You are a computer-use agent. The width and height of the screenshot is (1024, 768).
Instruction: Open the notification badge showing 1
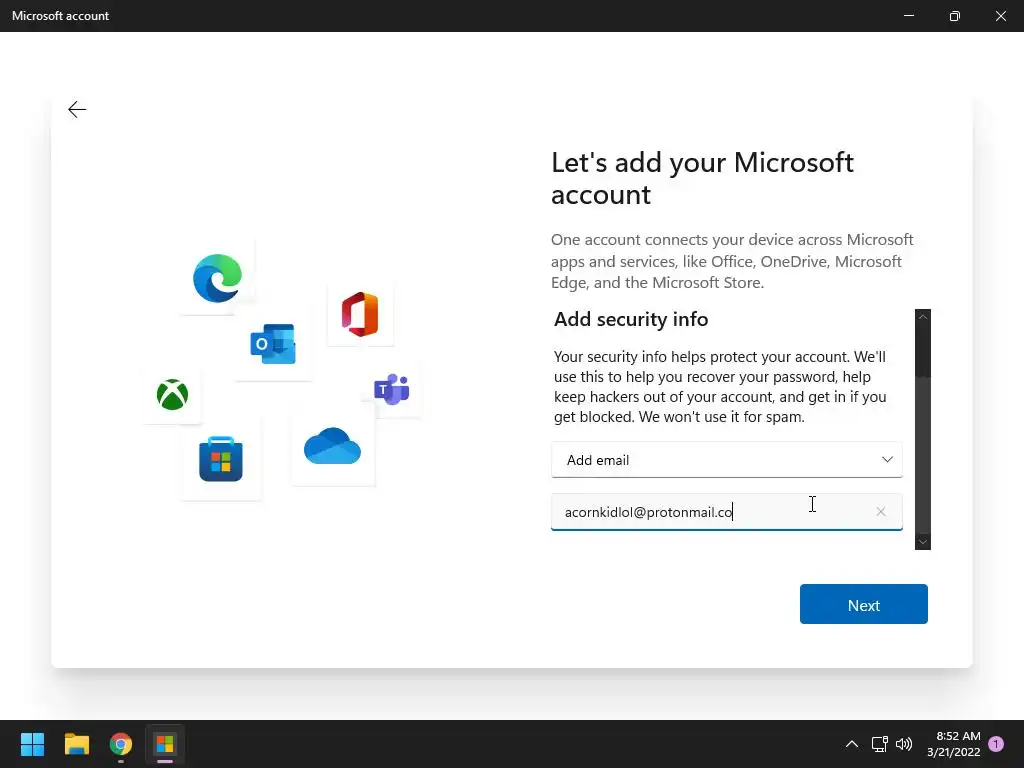[996, 744]
